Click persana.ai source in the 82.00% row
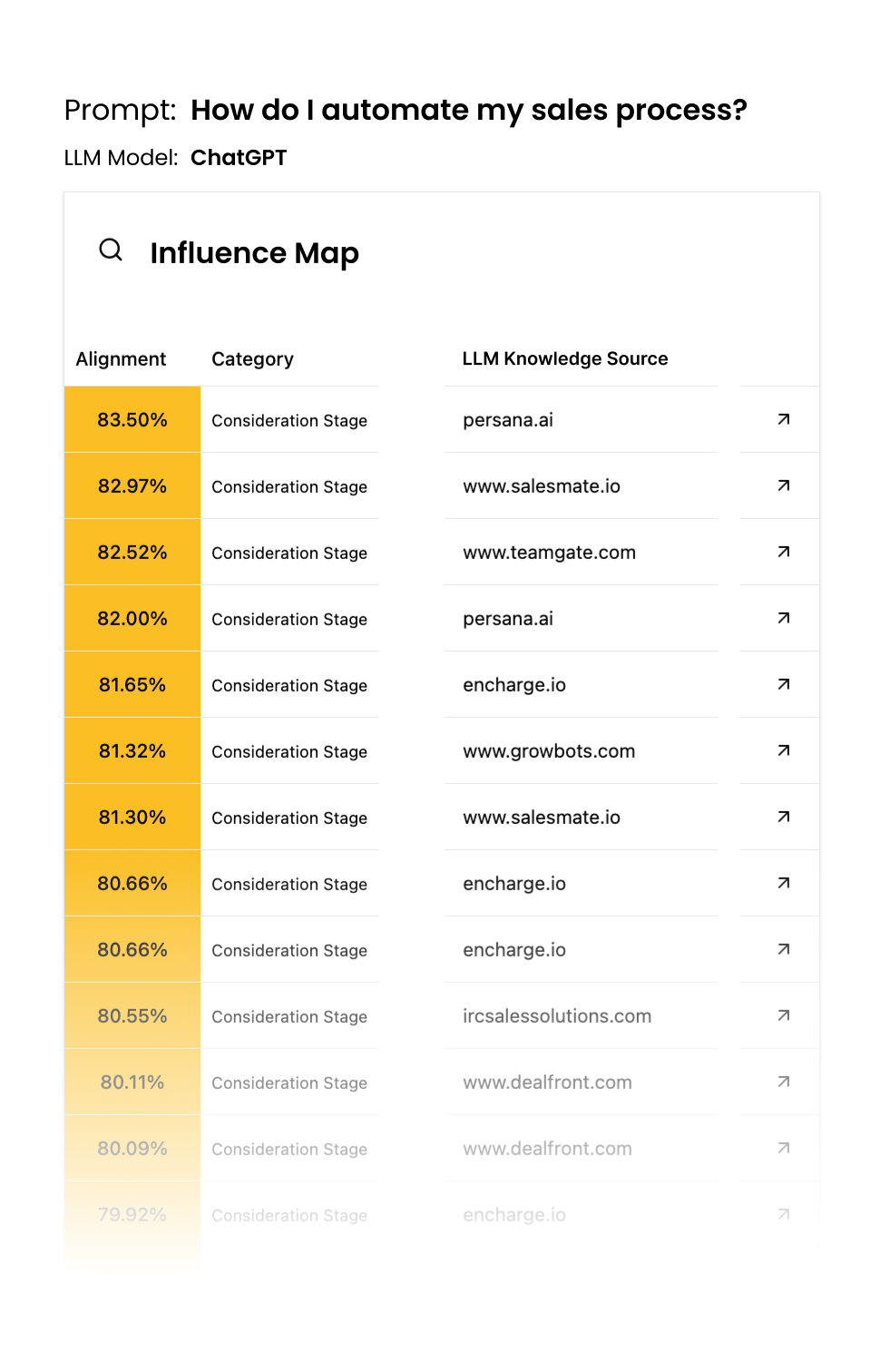This screenshot has width=880, height=1372. tap(508, 619)
